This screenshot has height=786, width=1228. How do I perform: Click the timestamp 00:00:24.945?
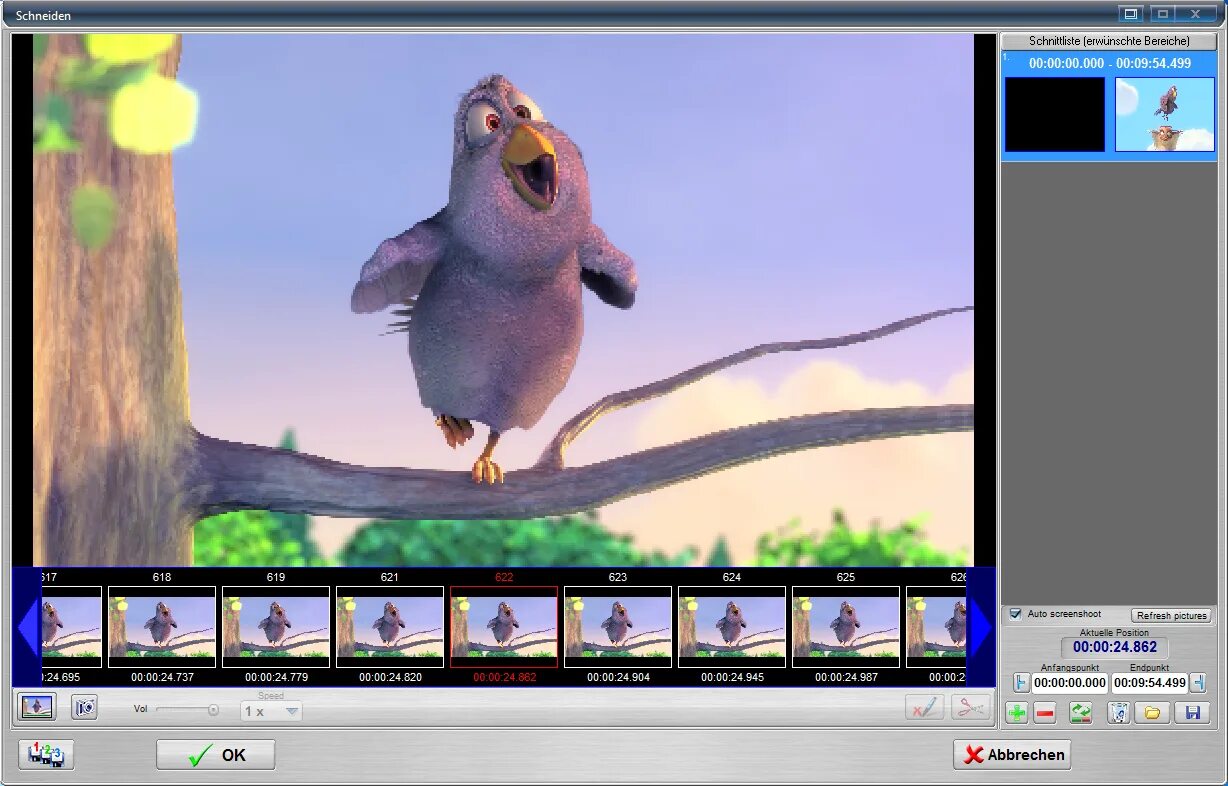[x=732, y=677]
